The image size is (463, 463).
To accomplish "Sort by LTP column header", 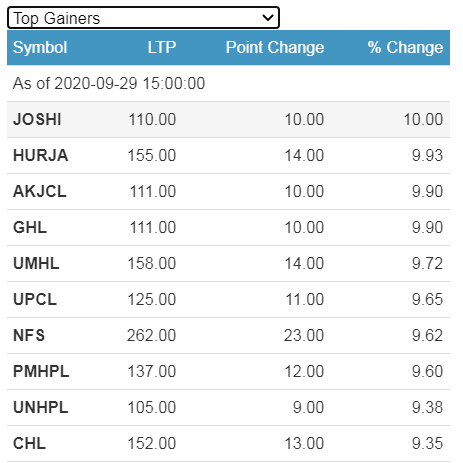I will 162,47.
